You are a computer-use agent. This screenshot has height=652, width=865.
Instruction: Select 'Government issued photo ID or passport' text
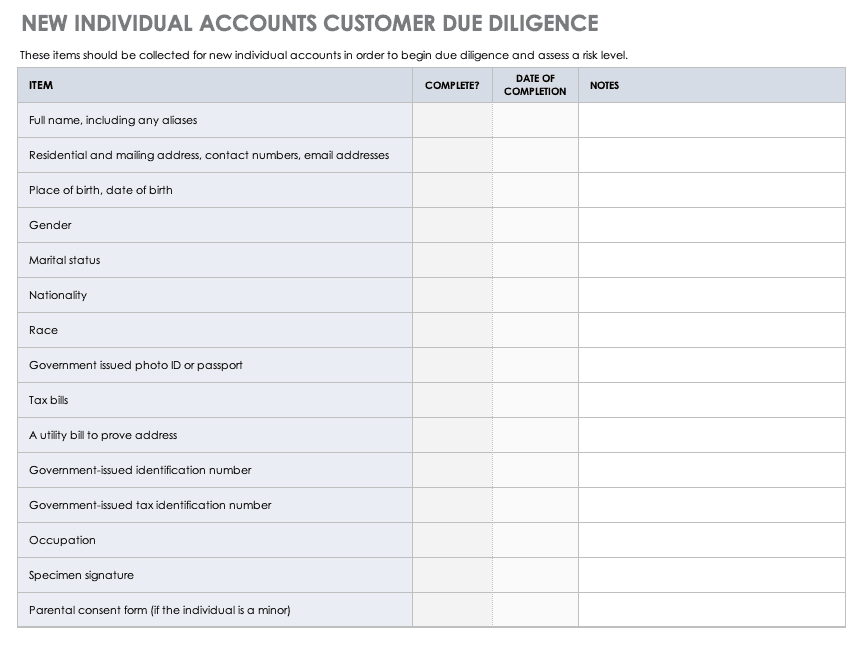(x=136, y=365)
